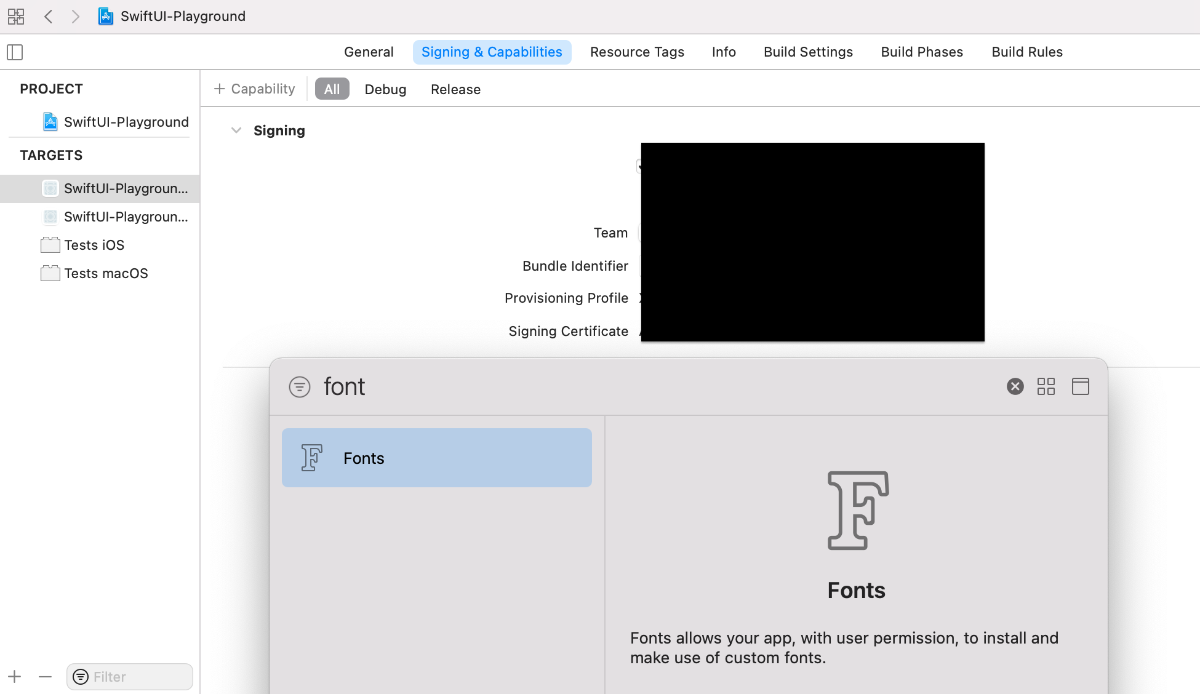Click the PROJECT section header
The image size is (1200, 694).
point(52,89)
